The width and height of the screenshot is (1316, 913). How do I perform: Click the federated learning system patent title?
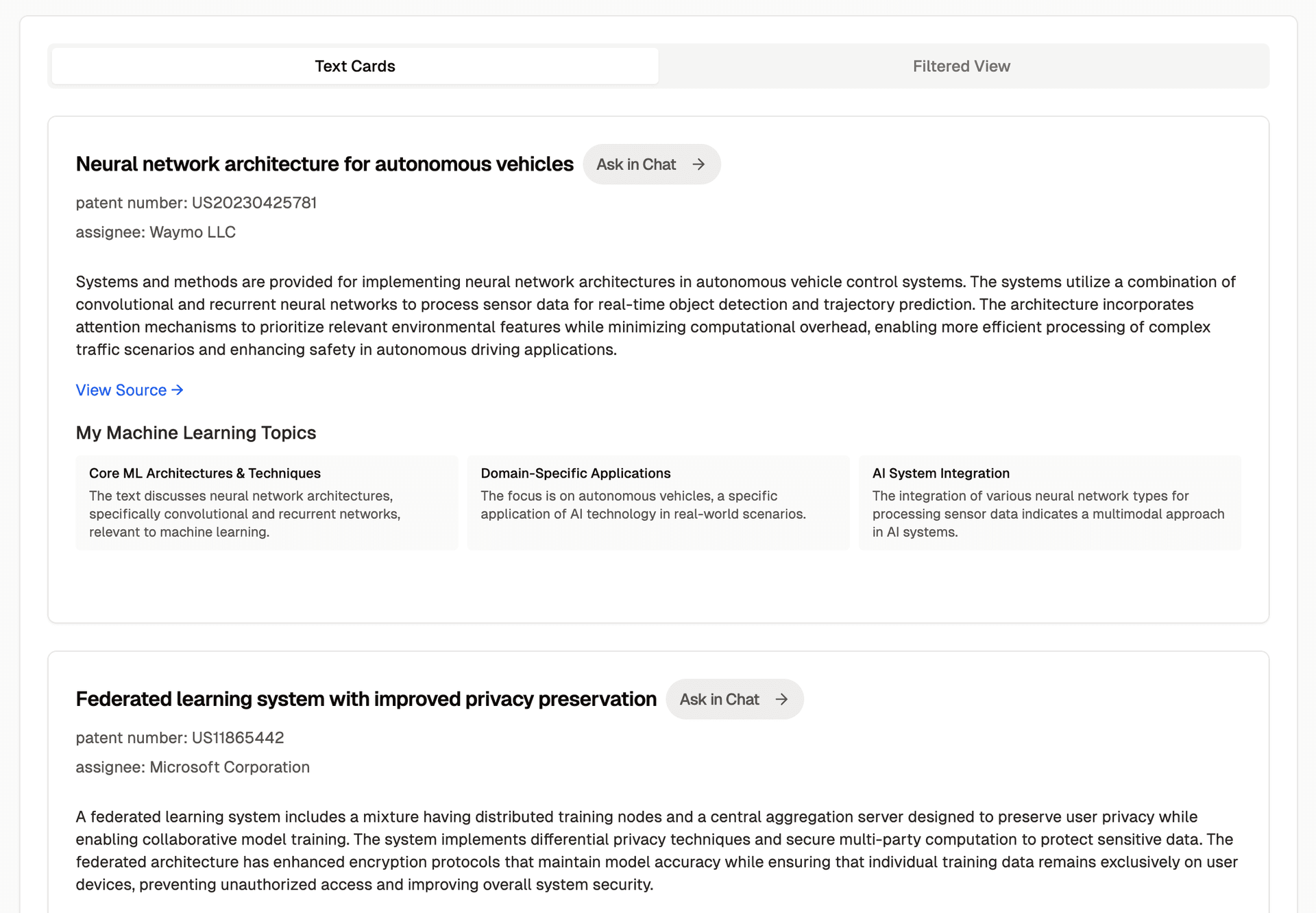click(x=366, y=699)
